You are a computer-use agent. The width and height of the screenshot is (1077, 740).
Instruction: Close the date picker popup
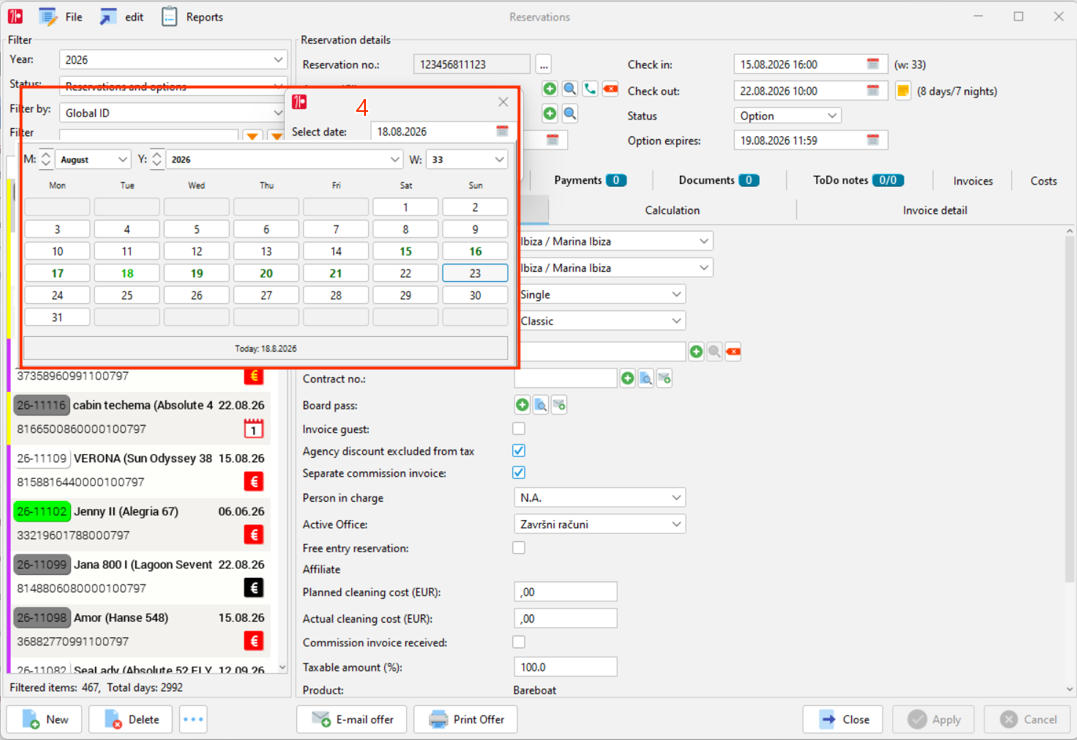pos(503,102)
